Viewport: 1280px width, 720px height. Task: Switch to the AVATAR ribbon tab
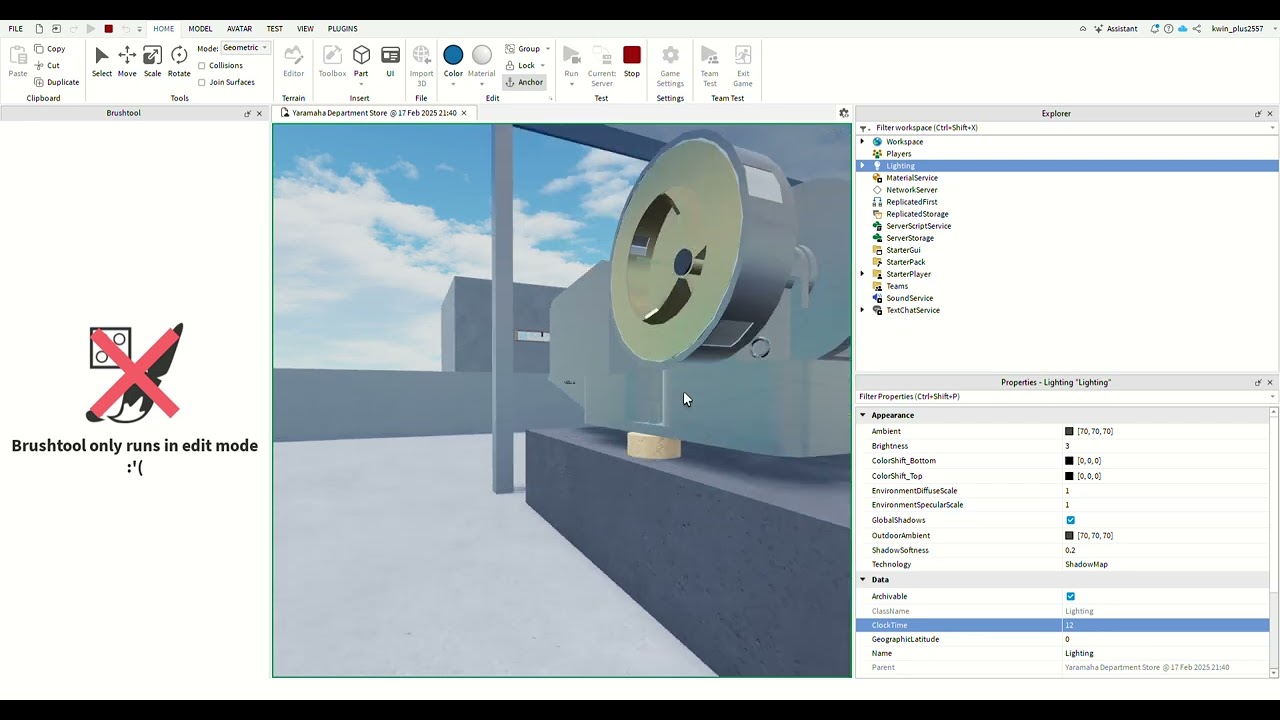pyautogui.click(x=239, y=29)
